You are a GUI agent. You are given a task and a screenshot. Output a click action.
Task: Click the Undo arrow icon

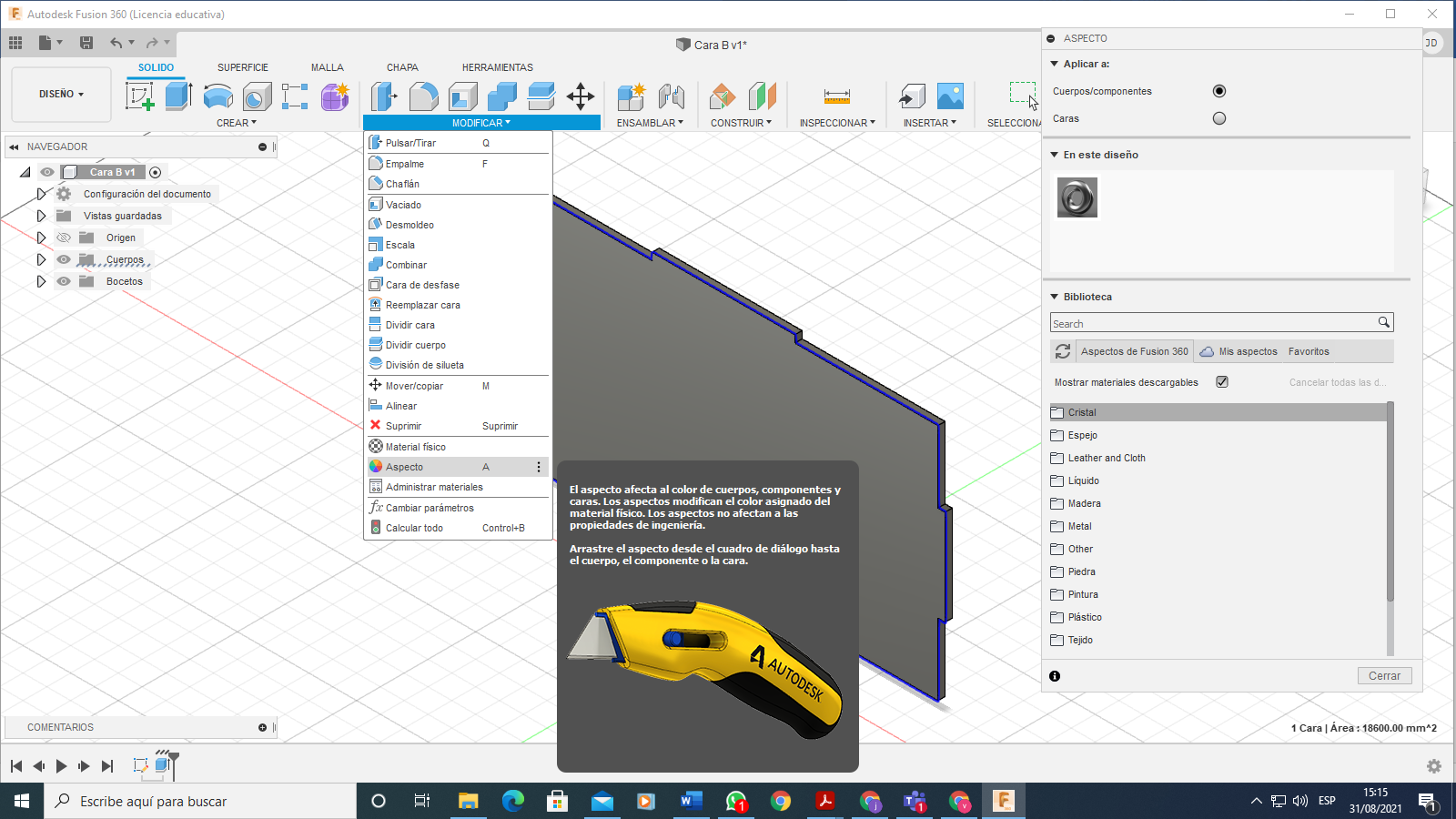pyautogui.click(x=116, y=43)
